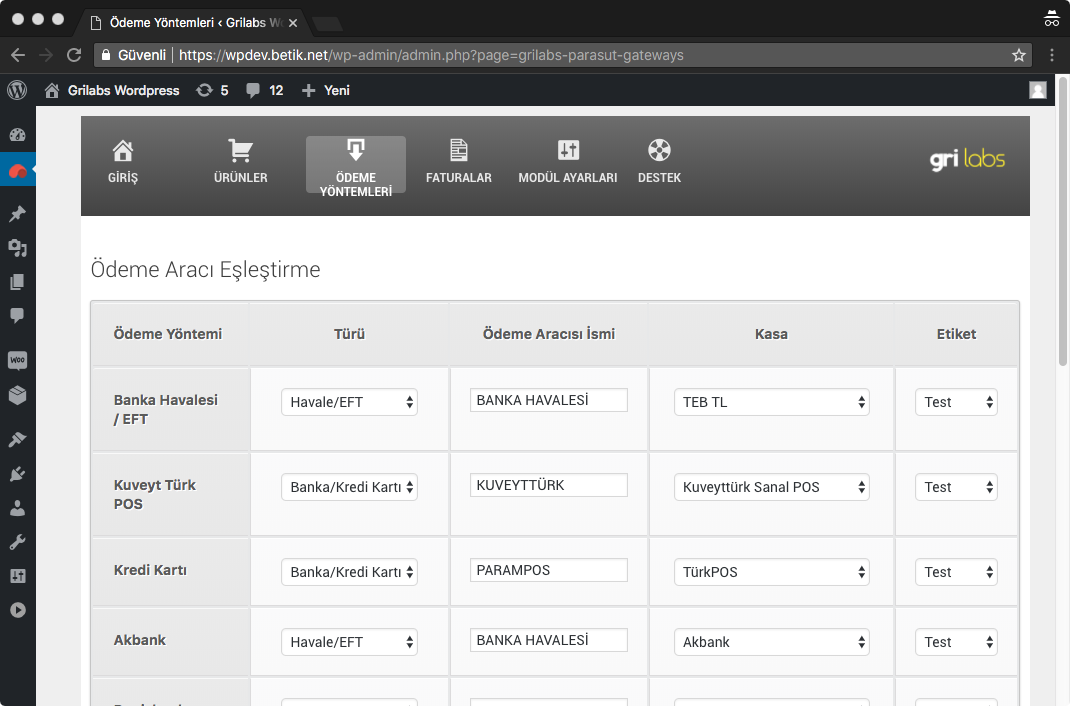The height and width of the screenshot is (706, 1070).
Task: Click the PARAMPOS payment name input field
Action: point(548,570)
